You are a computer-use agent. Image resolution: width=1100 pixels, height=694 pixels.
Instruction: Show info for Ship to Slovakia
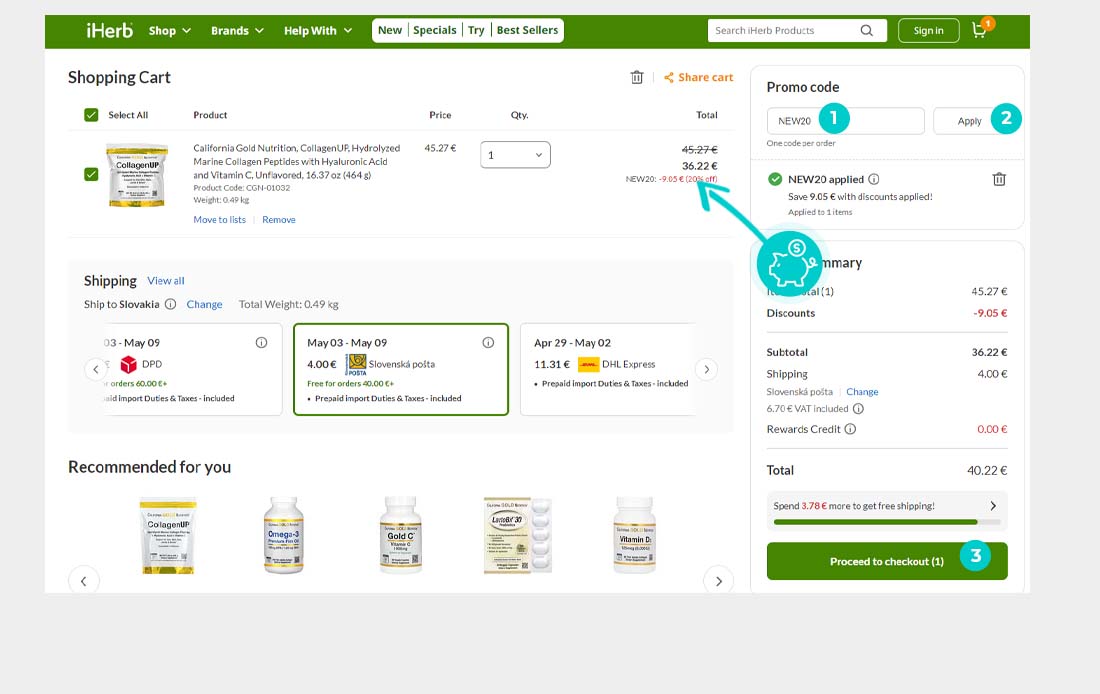(x=170, y=304)
